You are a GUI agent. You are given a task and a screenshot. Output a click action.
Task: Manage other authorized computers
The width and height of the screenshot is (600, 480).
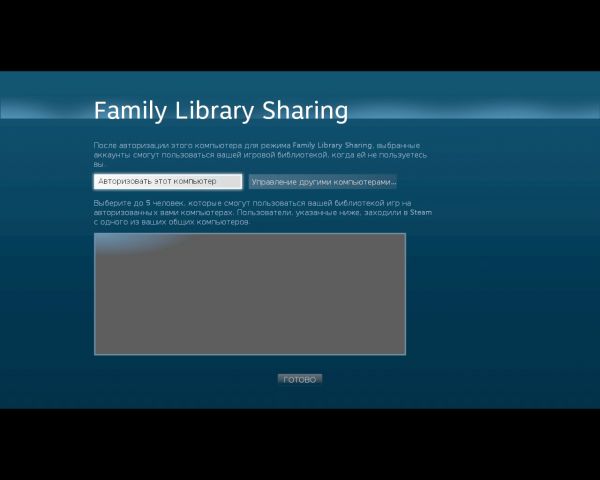click(x=323, y=182)
